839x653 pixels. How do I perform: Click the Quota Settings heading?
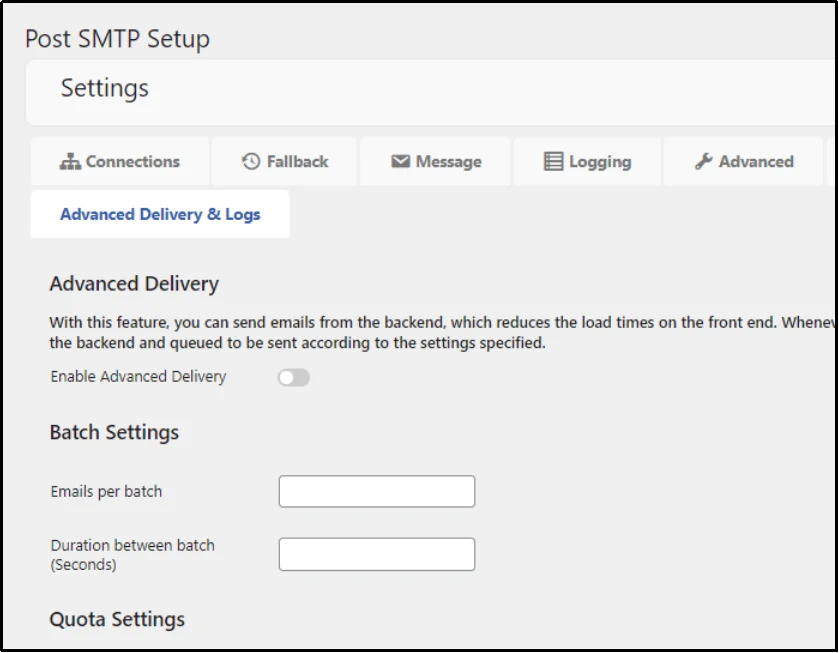tap(116, 619)
